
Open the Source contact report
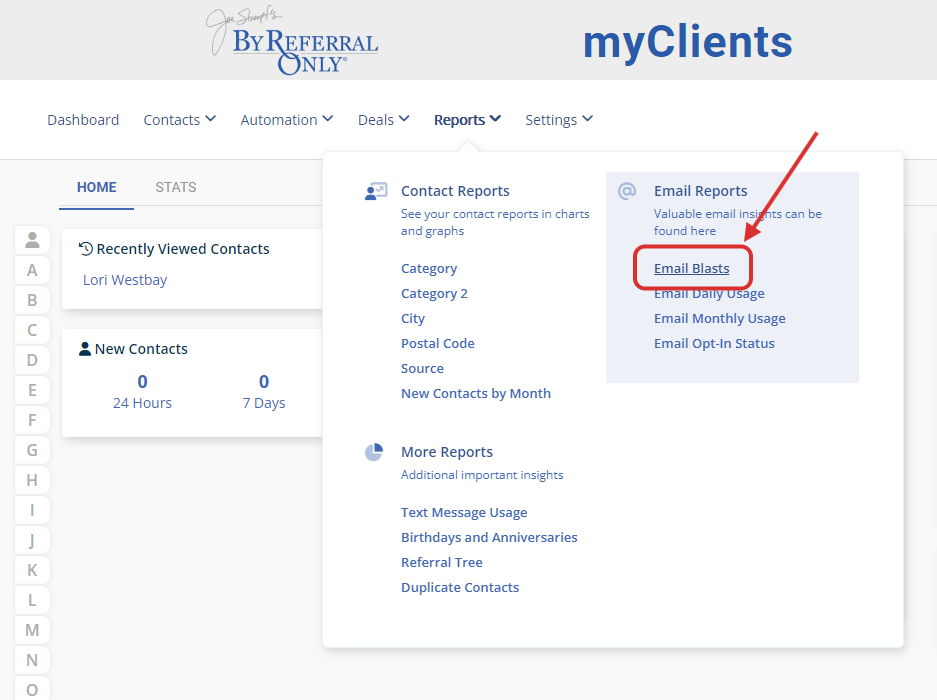click(422, 369)
